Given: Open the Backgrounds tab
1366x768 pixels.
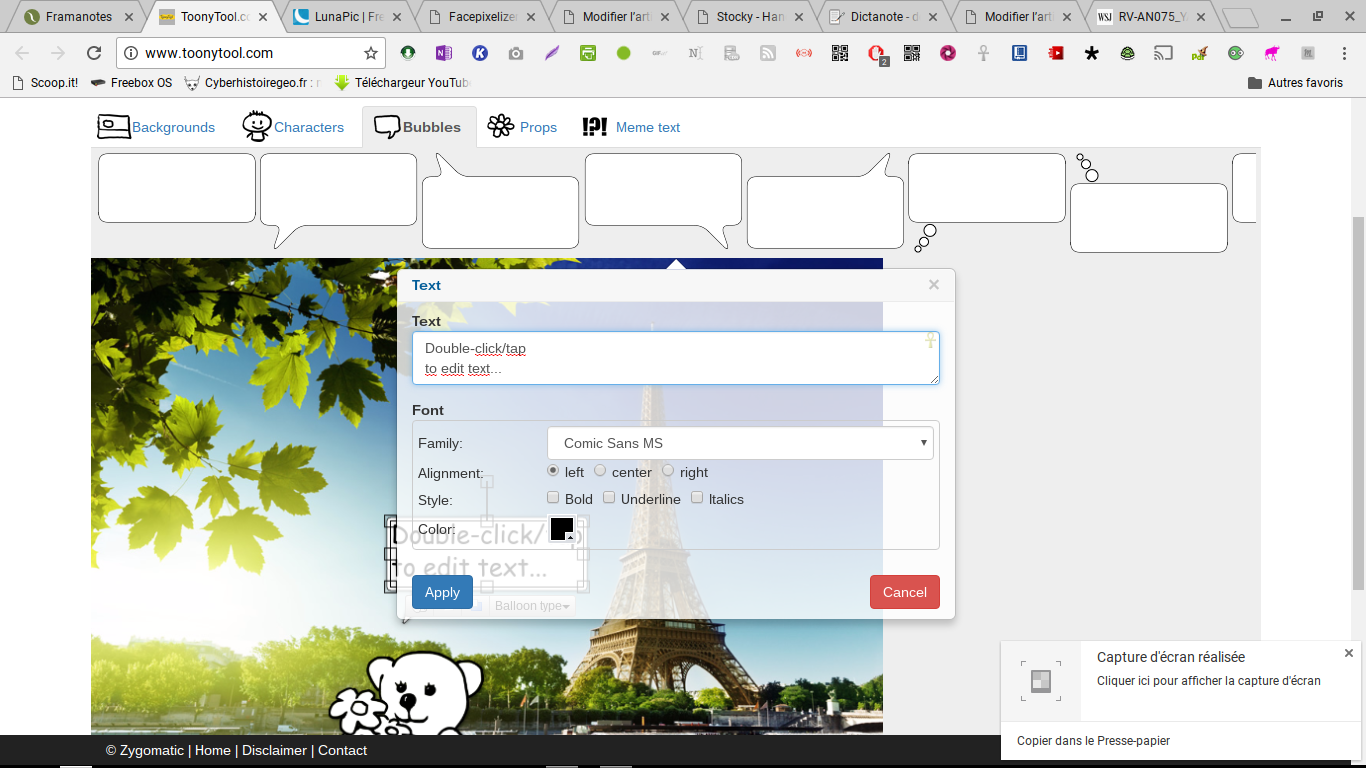Looking at the screenshot, I should pos(156,127).
